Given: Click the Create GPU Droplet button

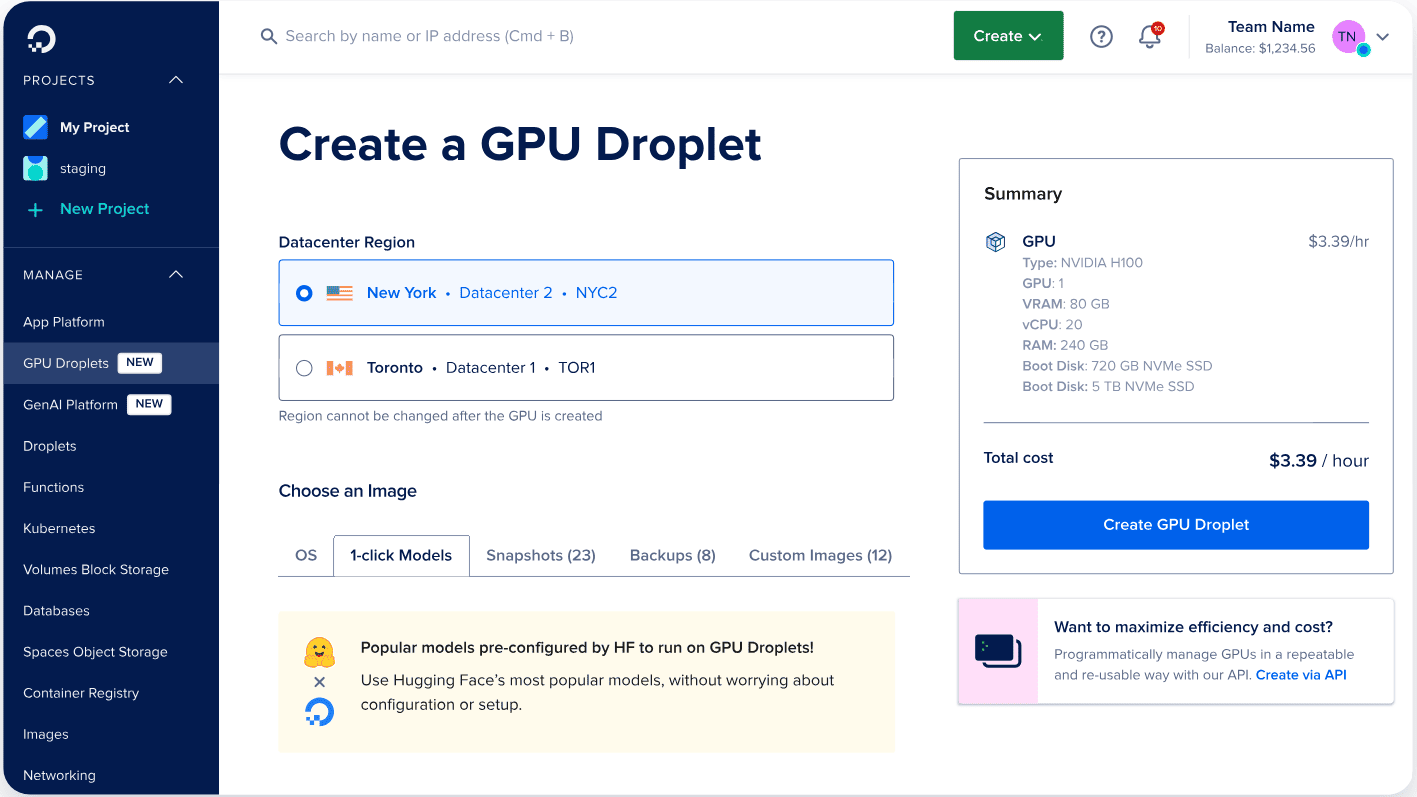Looking at the screenshot, I should click(1175, 525).
